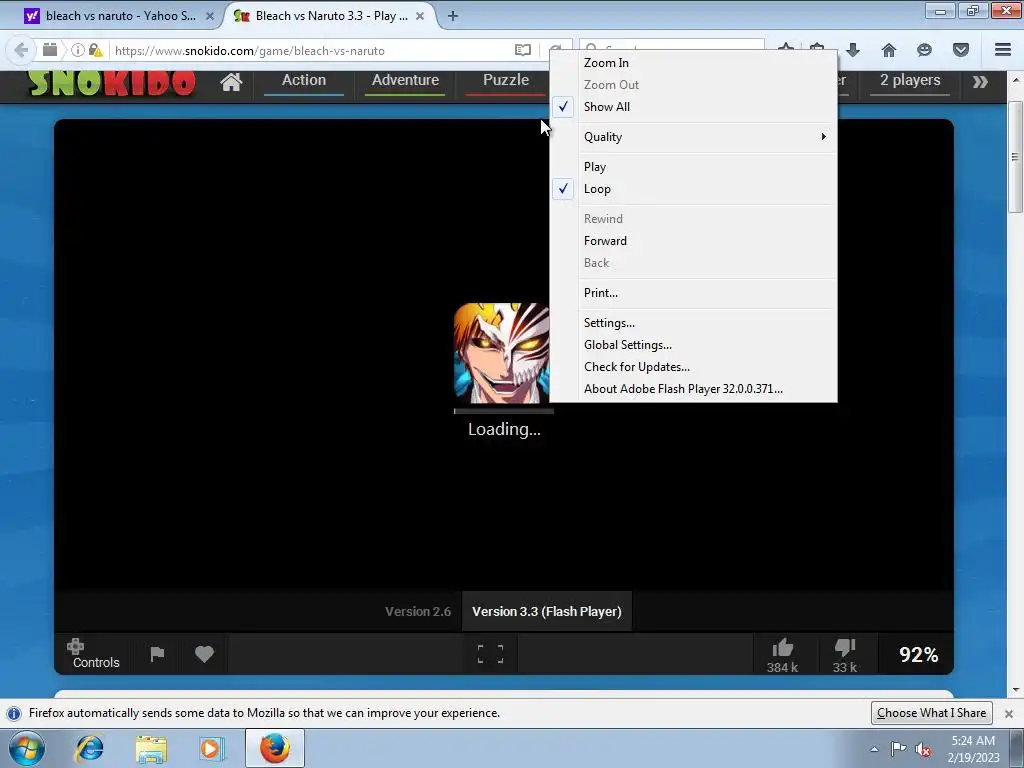Dismiss the Firefox data notification bar
1024x768 pixels.
pos(1008,714)
